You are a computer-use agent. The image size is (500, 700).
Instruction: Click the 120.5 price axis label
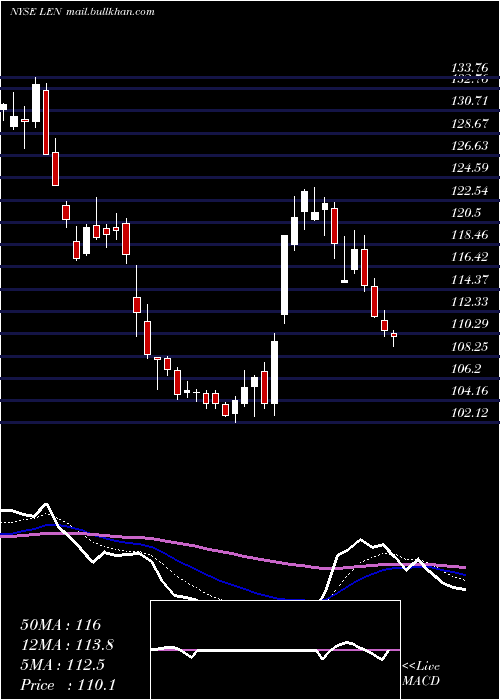[466, 213]
